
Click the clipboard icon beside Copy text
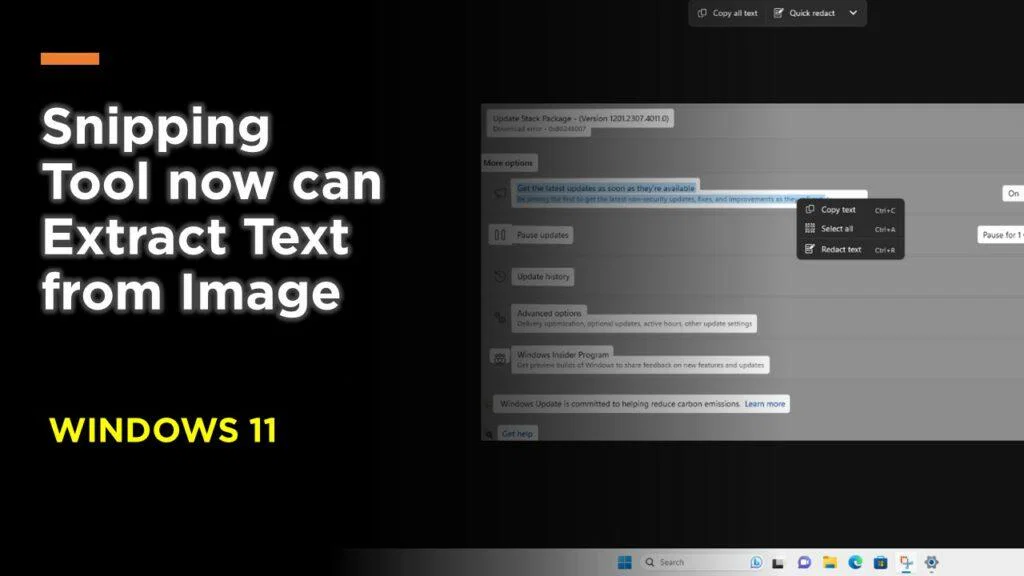[x=810, y=210]
